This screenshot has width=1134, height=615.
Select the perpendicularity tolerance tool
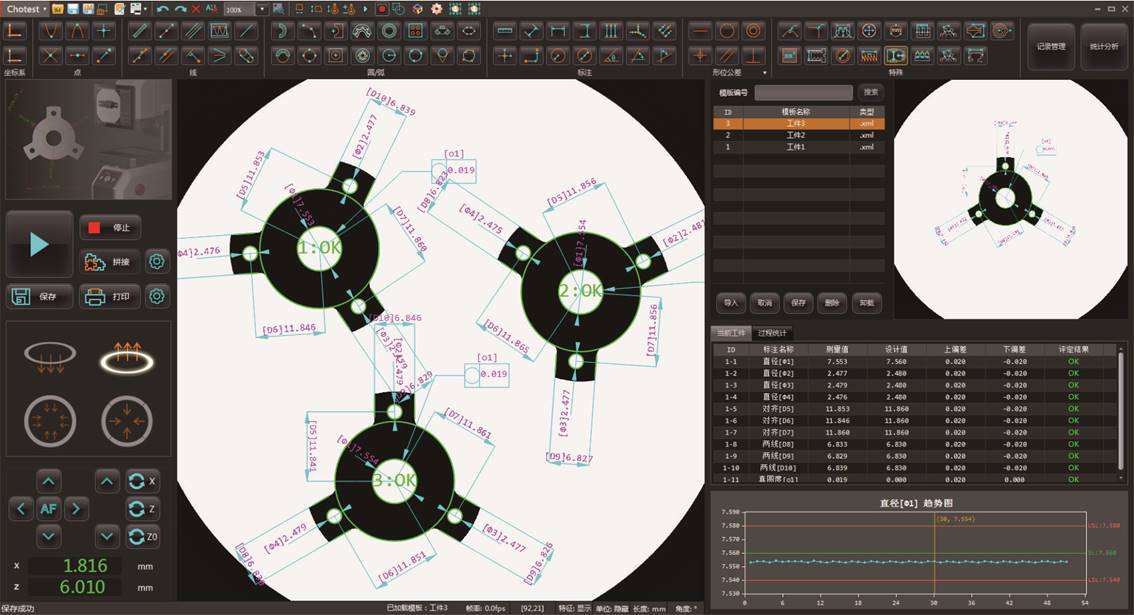click(754, 55)
